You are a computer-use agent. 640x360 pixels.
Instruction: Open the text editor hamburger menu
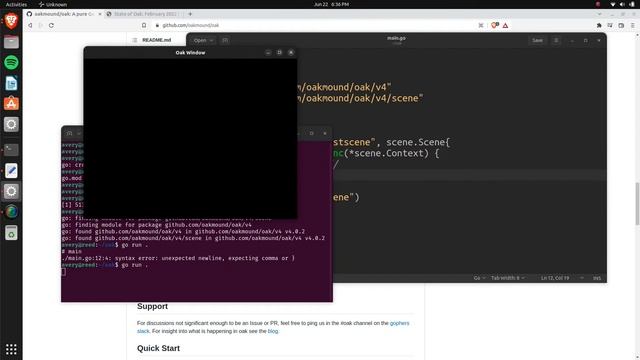coord(556,40)
